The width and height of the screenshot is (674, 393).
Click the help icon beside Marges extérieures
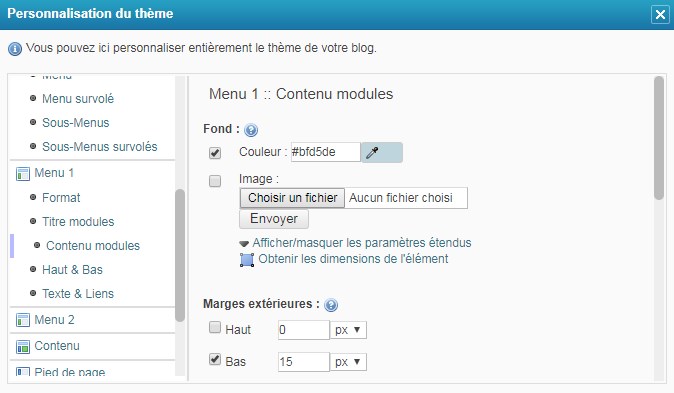pos(331,305)
